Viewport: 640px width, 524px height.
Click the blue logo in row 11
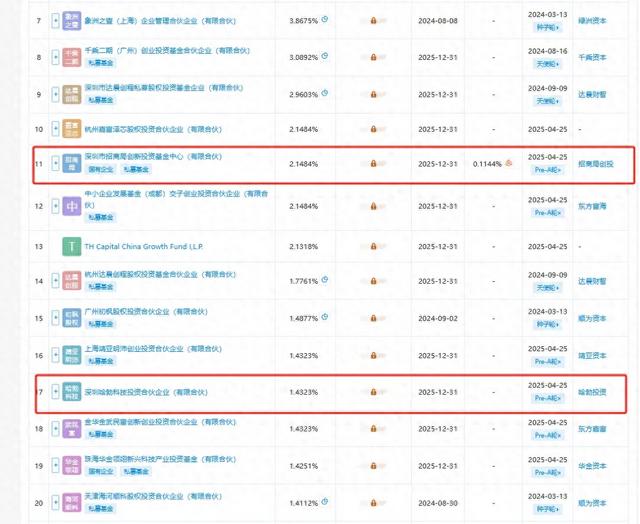click(x=71, y=164)
